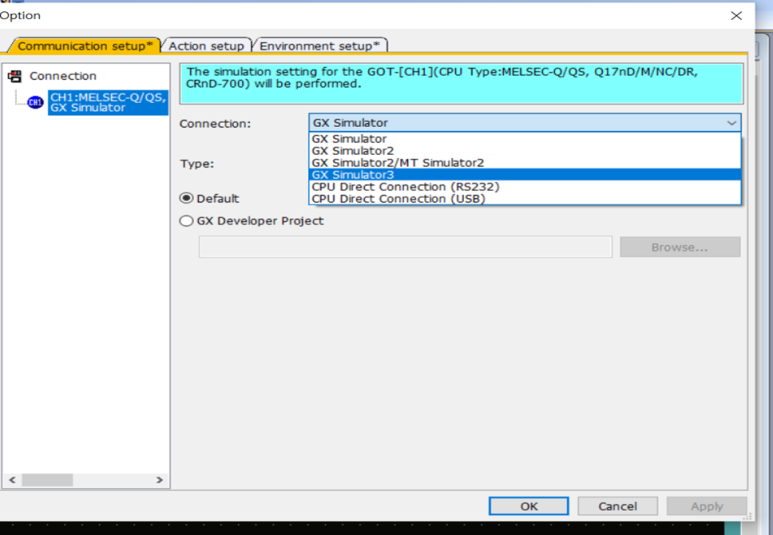Switch to the Communication setup tab
The width and height of the screenshot is (773, 535).
click(x=85, y=46)
